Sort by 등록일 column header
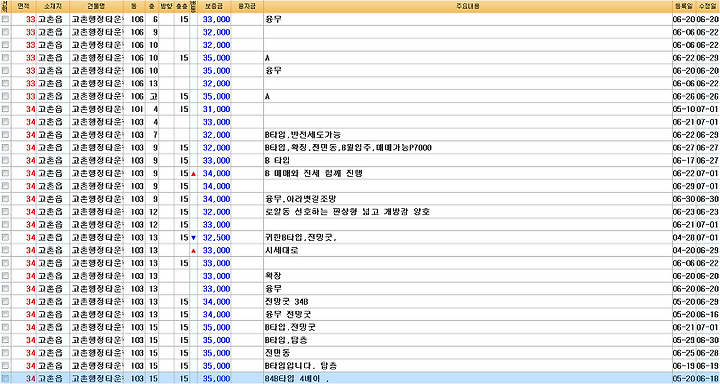 (684, 6)
